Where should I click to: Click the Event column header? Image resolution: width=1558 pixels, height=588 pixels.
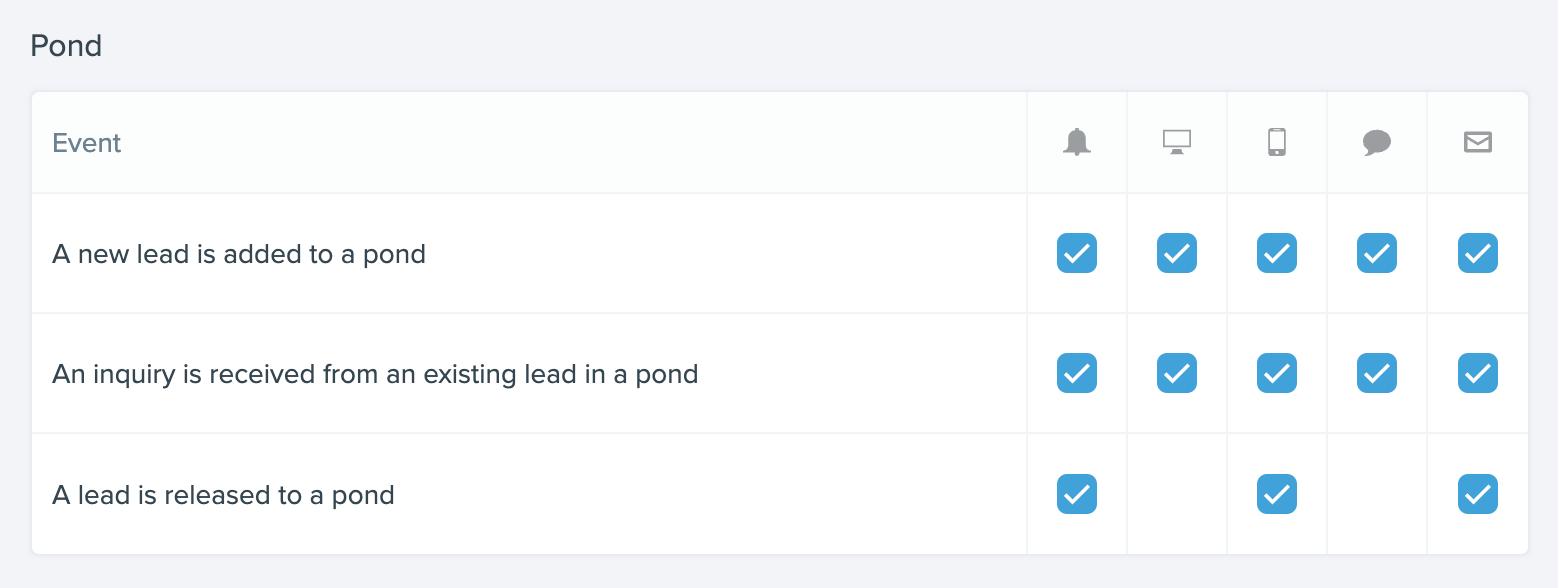click(x=87, y=143)
